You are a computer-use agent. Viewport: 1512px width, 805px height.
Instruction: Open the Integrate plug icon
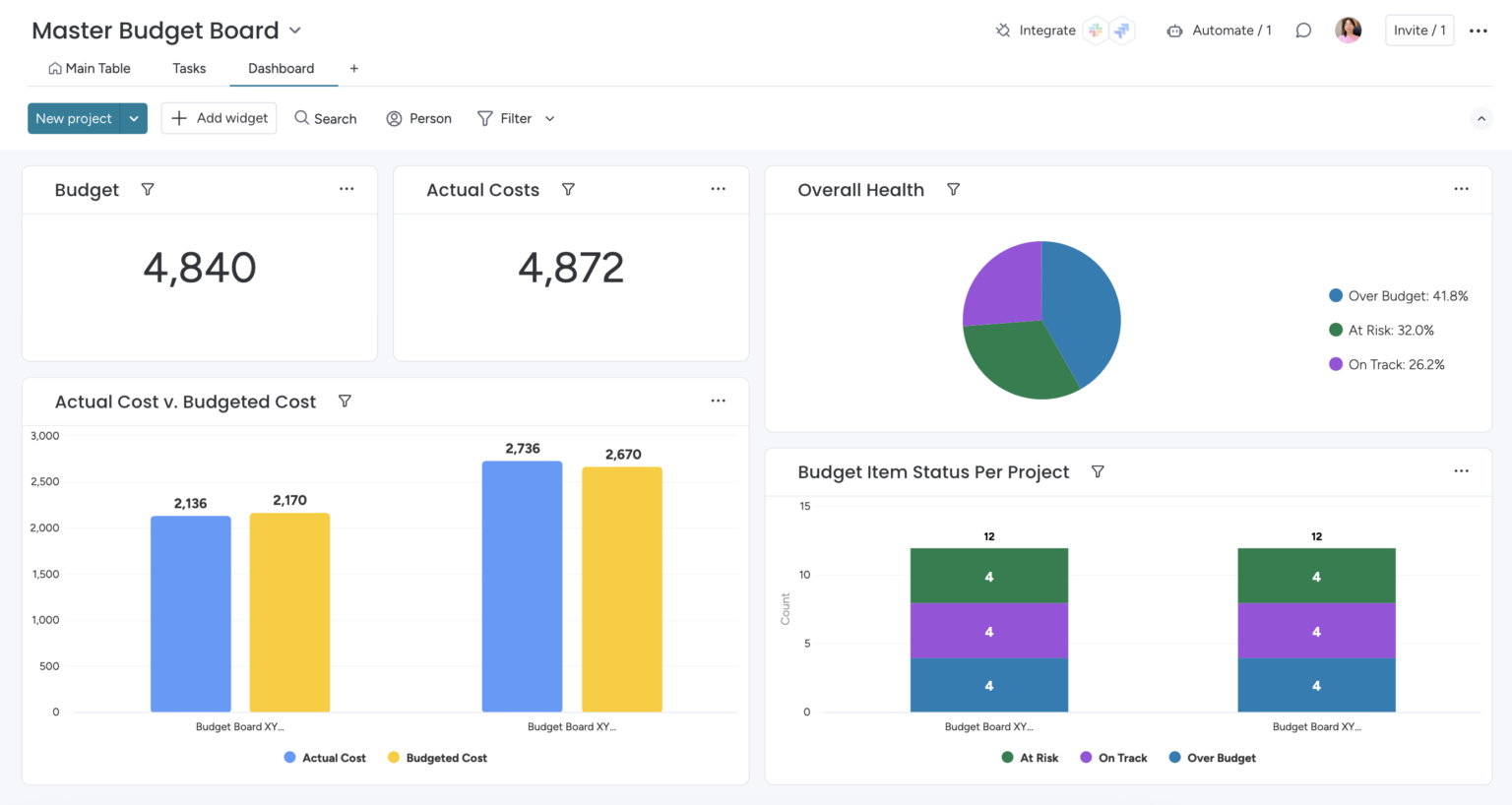pos(1002,31)
